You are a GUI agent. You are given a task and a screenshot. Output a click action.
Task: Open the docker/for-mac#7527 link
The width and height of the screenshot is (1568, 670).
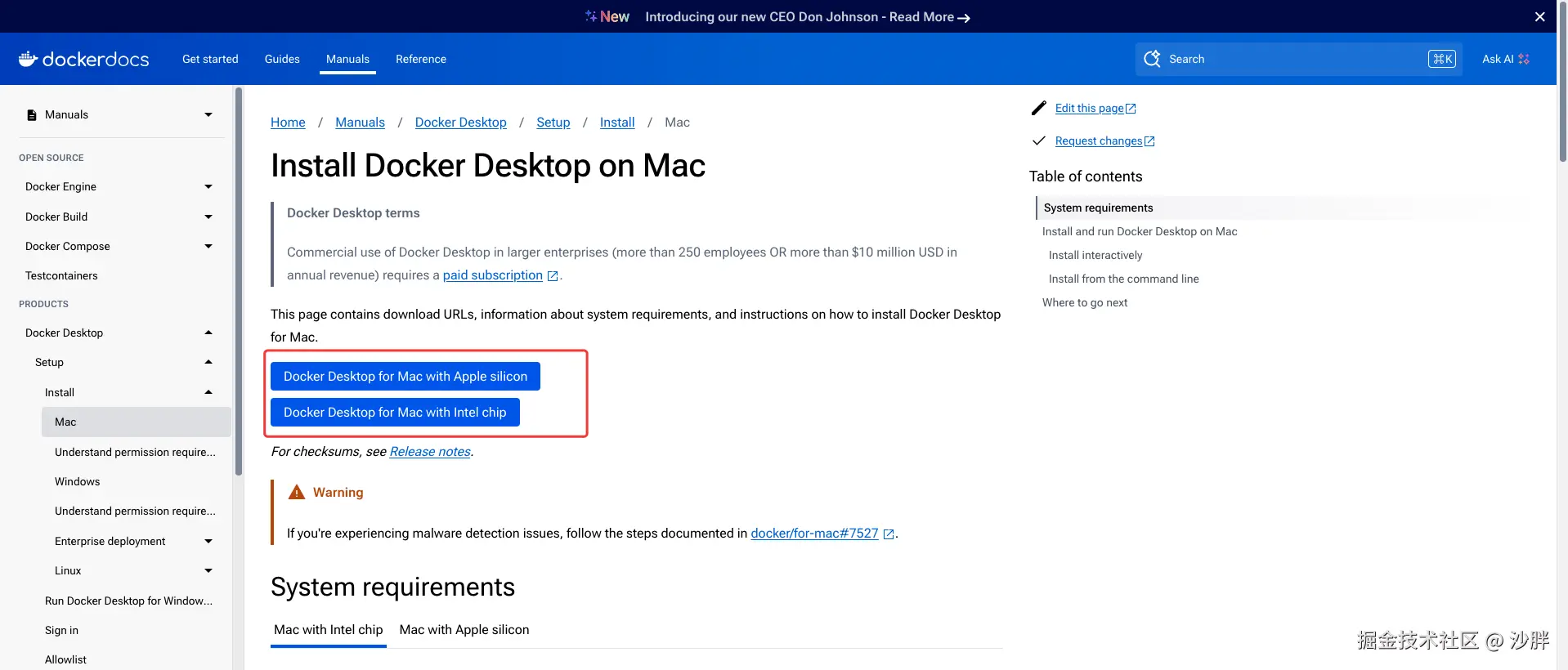(814, 534)
